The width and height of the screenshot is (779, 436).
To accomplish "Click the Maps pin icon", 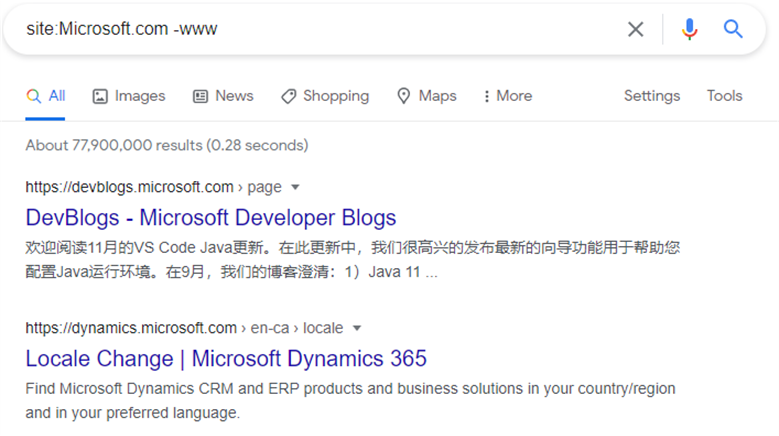I will click(x=403, y=96).
